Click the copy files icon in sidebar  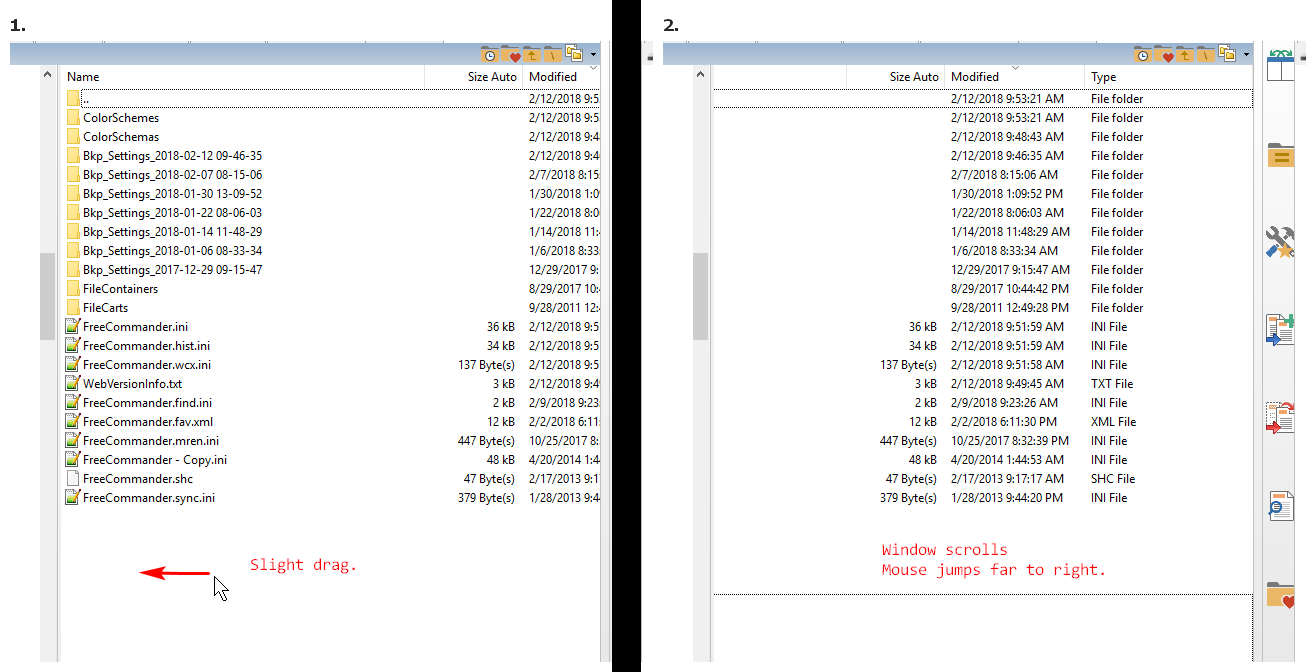1281,329
